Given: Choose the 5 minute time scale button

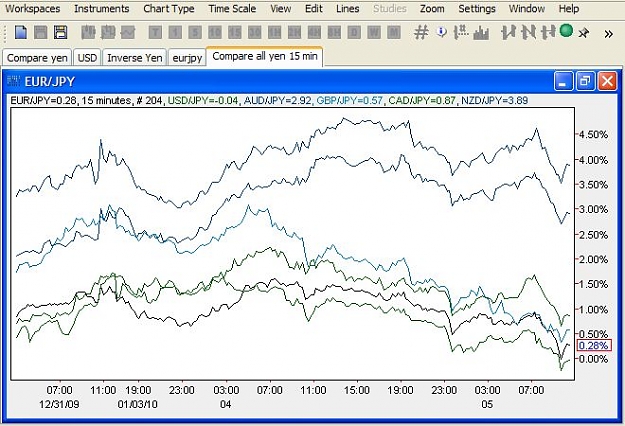Looking at the screenshot, I should point(195,32).
